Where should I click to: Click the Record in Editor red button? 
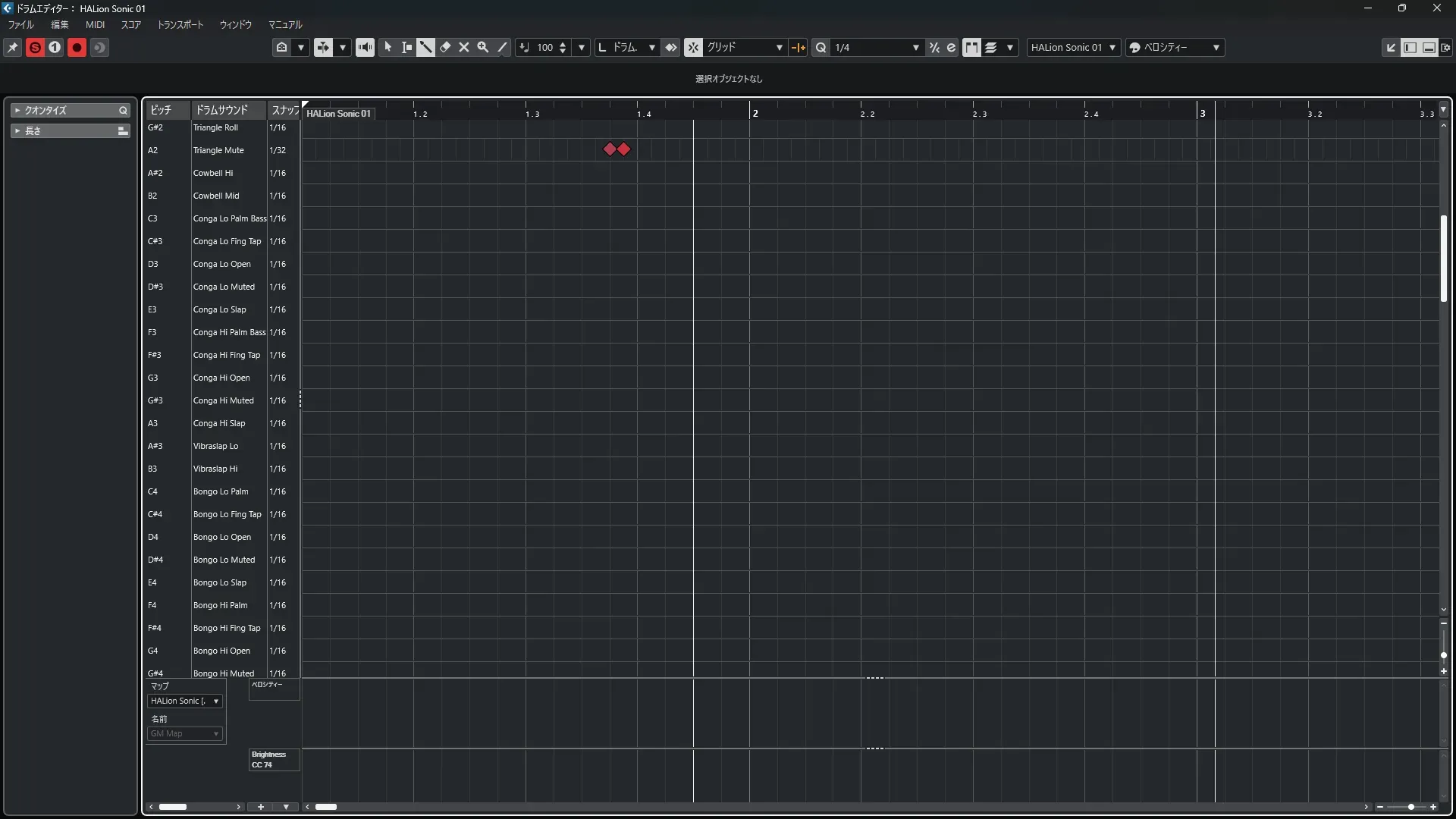point(77,47)
